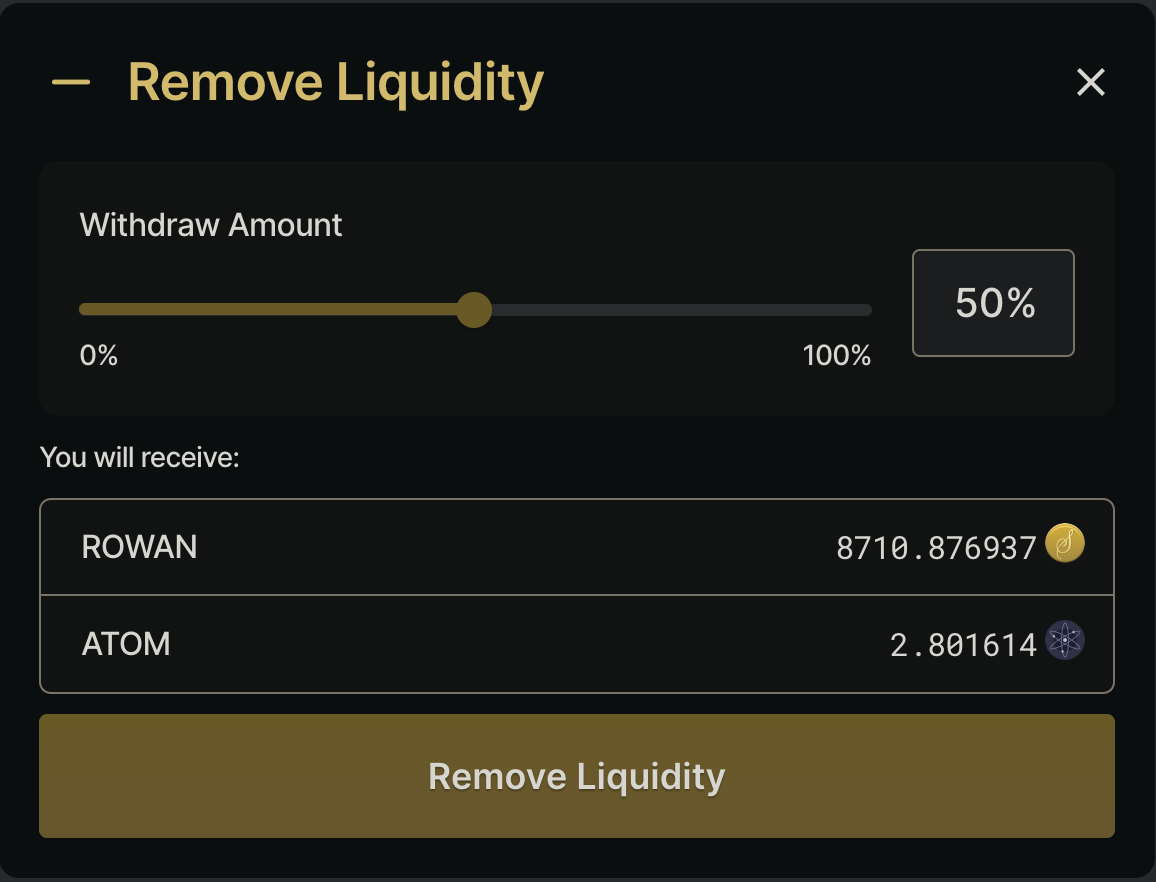This screenshot has height=882, width=1156.
Task: Select the ROWAN token name
Action: (x=139, y=547)
